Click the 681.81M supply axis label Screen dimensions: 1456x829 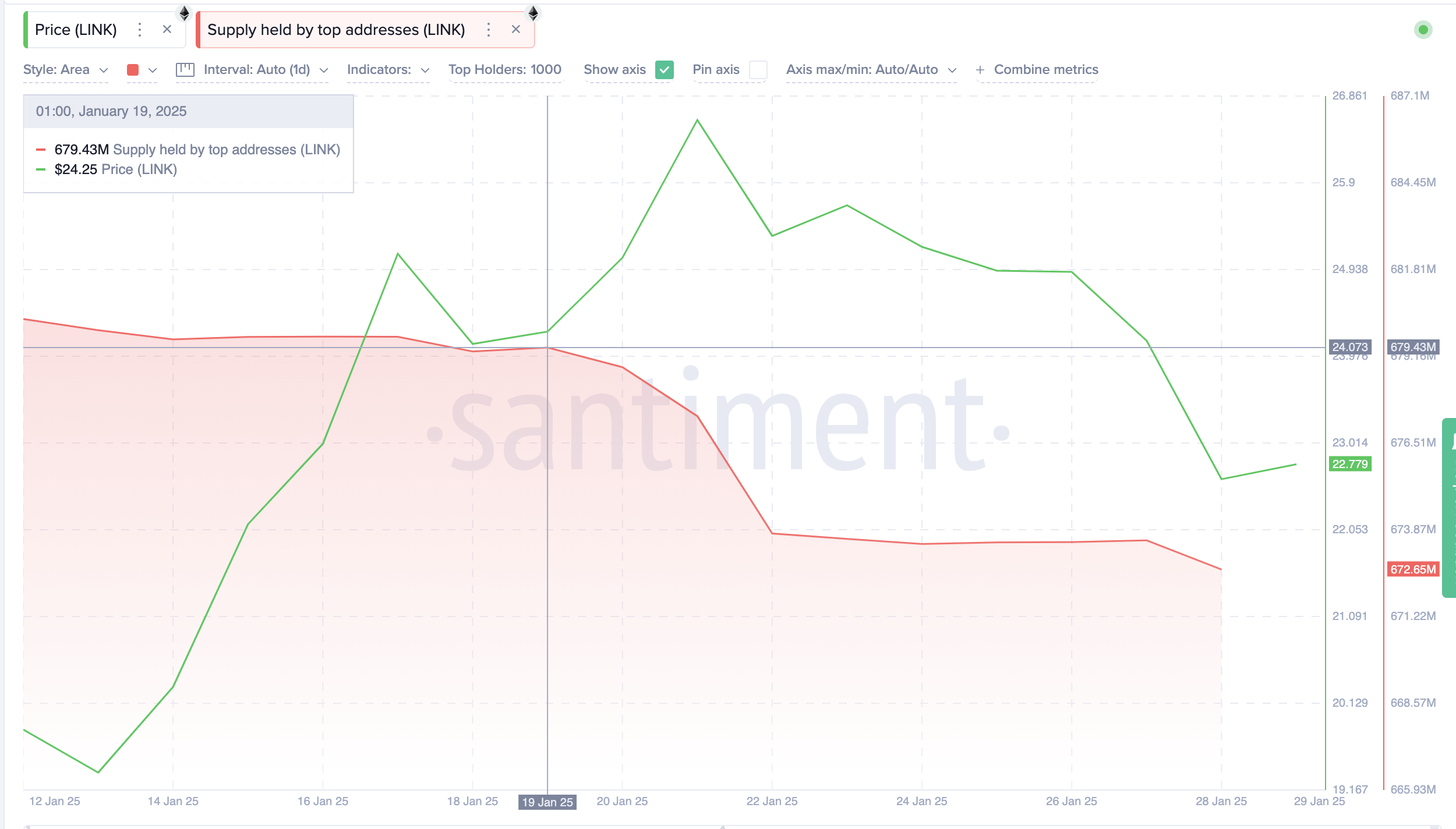[x=1413, y=269]
